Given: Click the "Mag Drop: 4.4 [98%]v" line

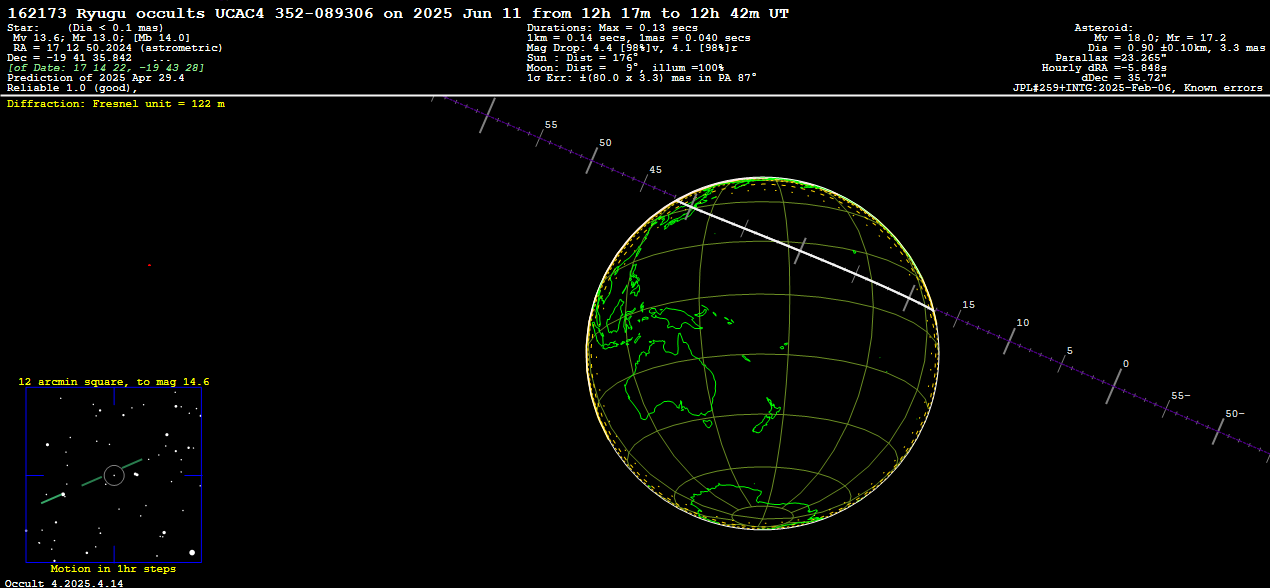Looking at the screenshot, I should (x=632, y=47).
